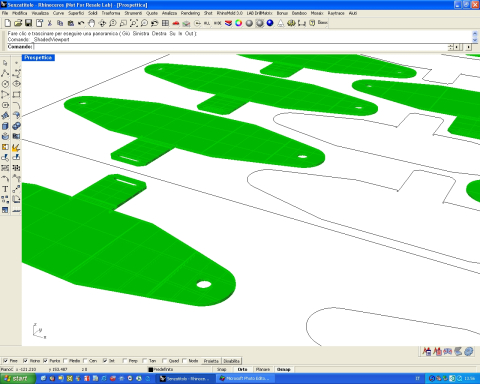
Task: Enable the Quad osnap checkbox
Action: click(x=165, y=361)
